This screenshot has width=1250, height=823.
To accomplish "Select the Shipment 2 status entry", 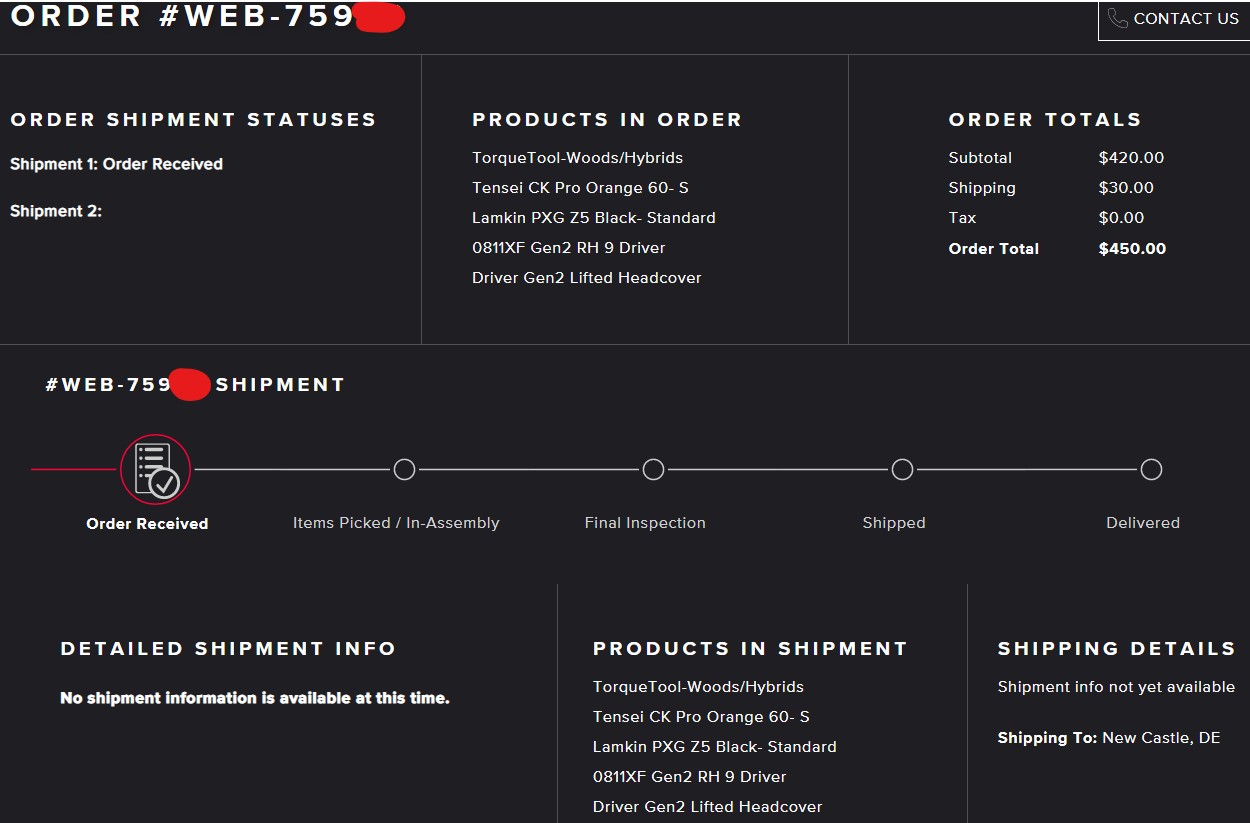I will click(56, 211).
